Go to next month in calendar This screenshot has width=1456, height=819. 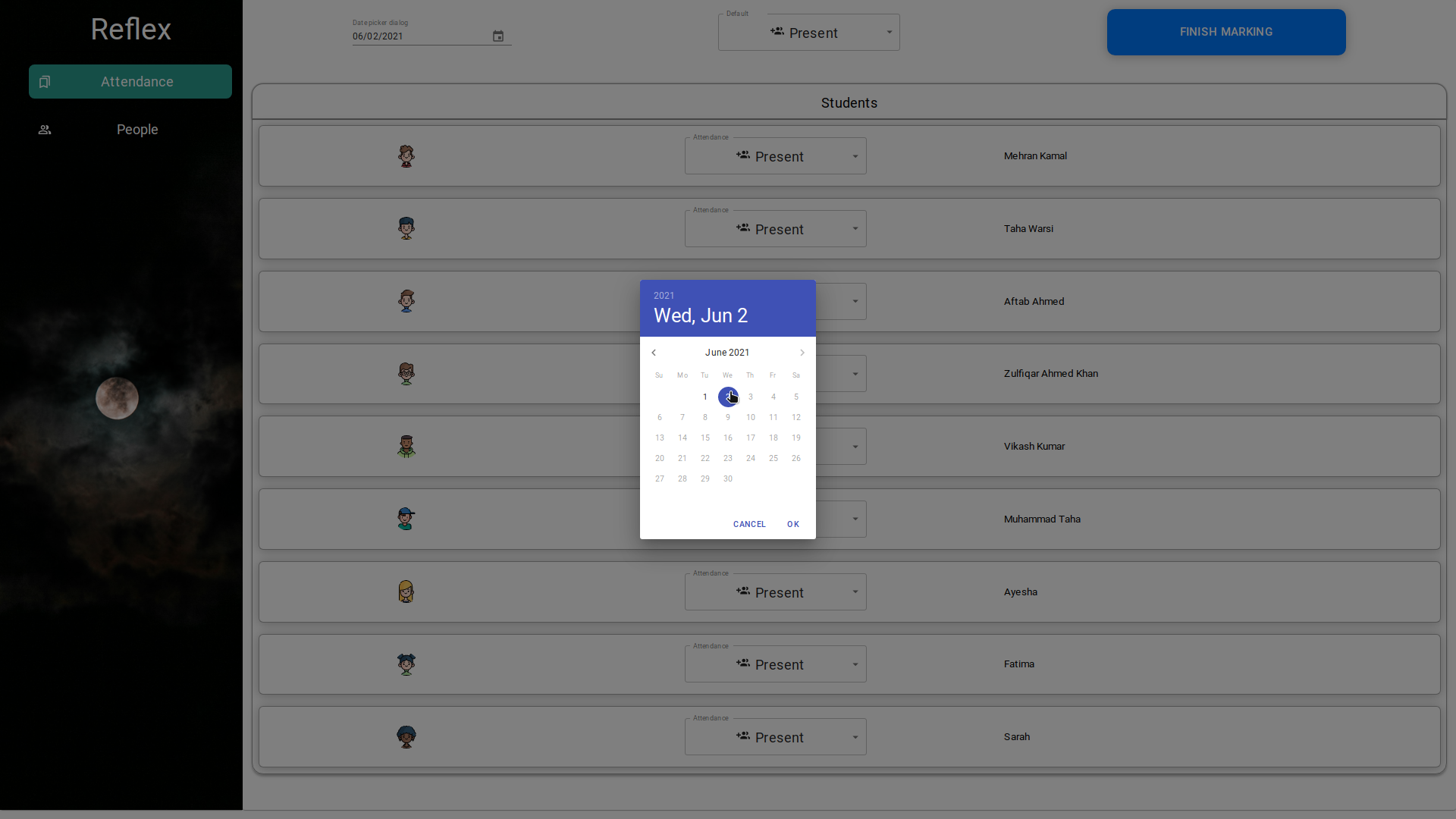(802, 353)
